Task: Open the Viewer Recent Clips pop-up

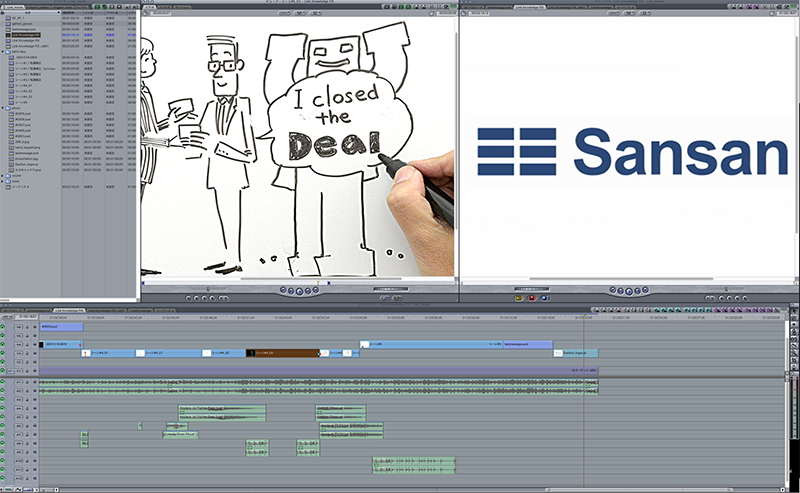Action: tap(385, 298)
